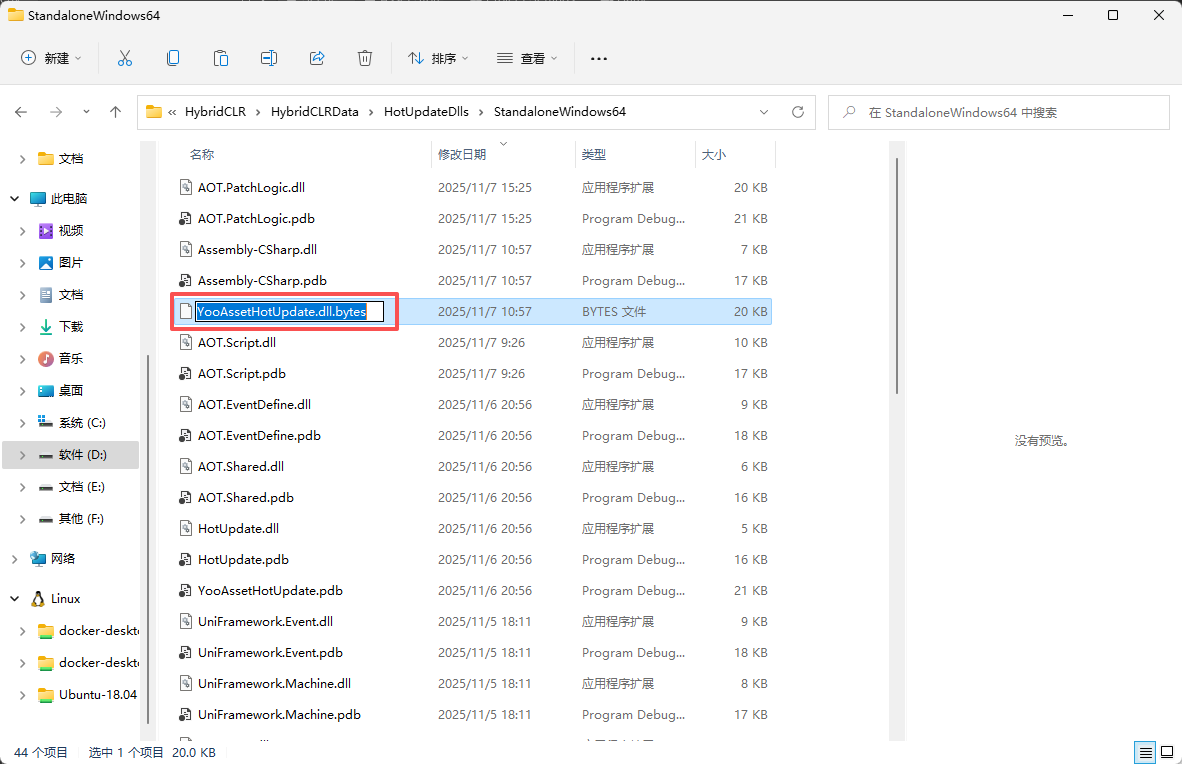Image resolution: width=1182 pixels, height=764 pixels.
Task: Click the Delete trash can icon
Action: coord(365,58)
